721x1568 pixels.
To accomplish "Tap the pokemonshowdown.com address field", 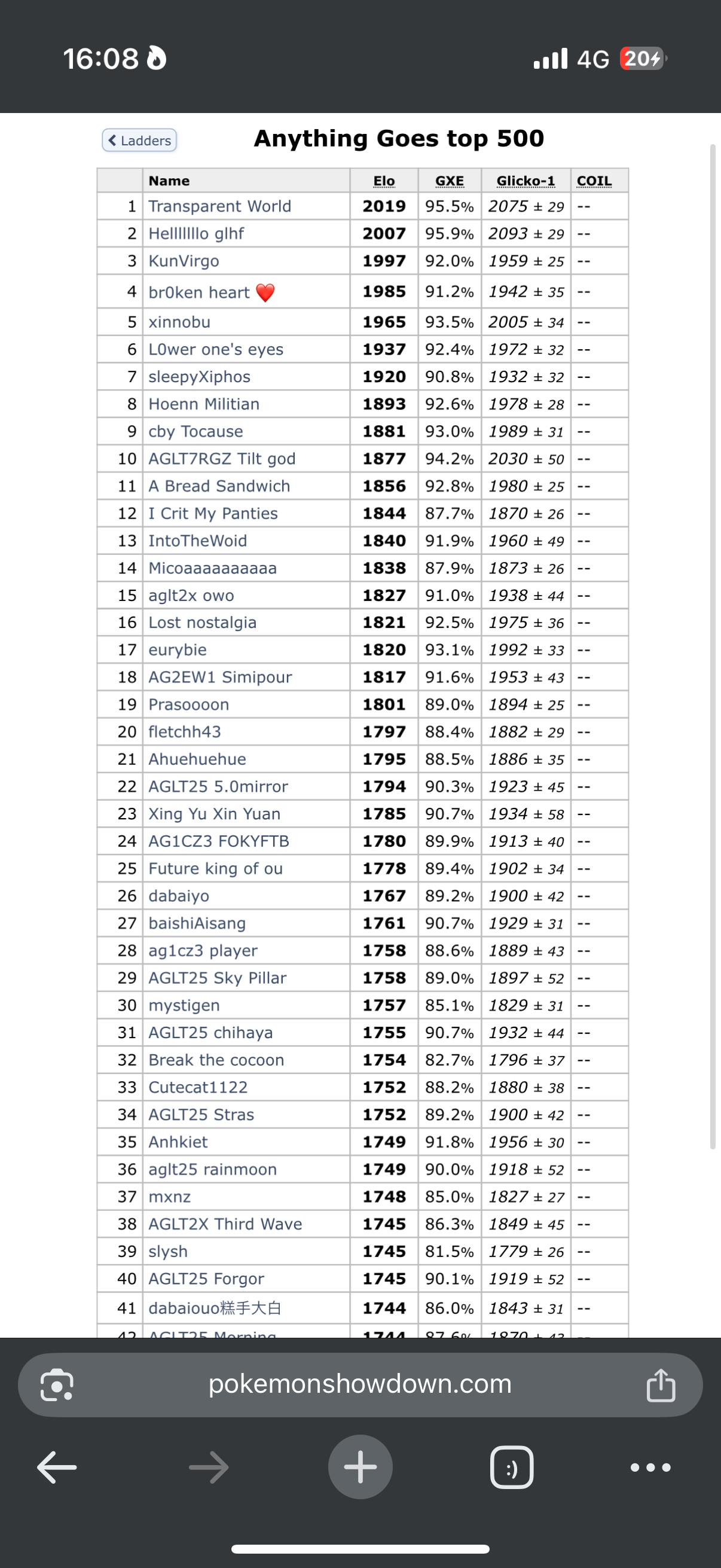I will pyautogui.click(x=360, y=1385).
